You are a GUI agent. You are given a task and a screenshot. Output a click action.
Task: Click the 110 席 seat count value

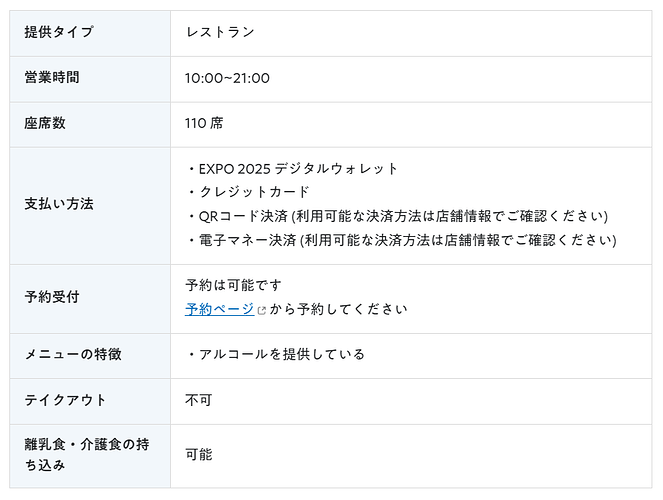204,123
